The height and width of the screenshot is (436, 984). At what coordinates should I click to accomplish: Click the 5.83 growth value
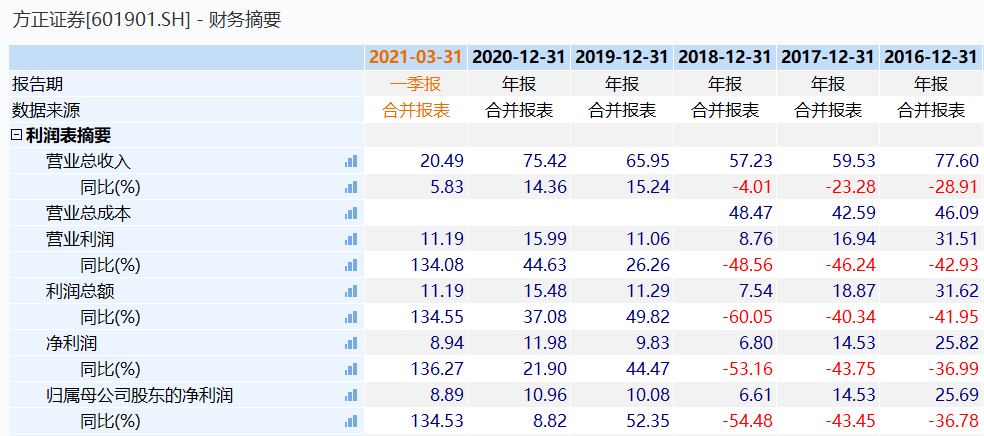[446, 187]
